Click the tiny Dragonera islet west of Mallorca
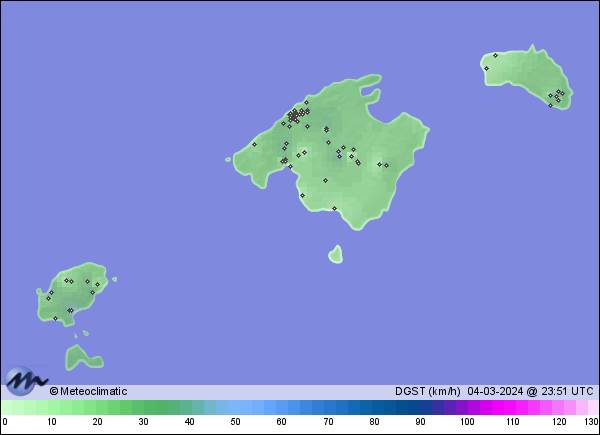The image size is (600, 435). tap(228, 160)
